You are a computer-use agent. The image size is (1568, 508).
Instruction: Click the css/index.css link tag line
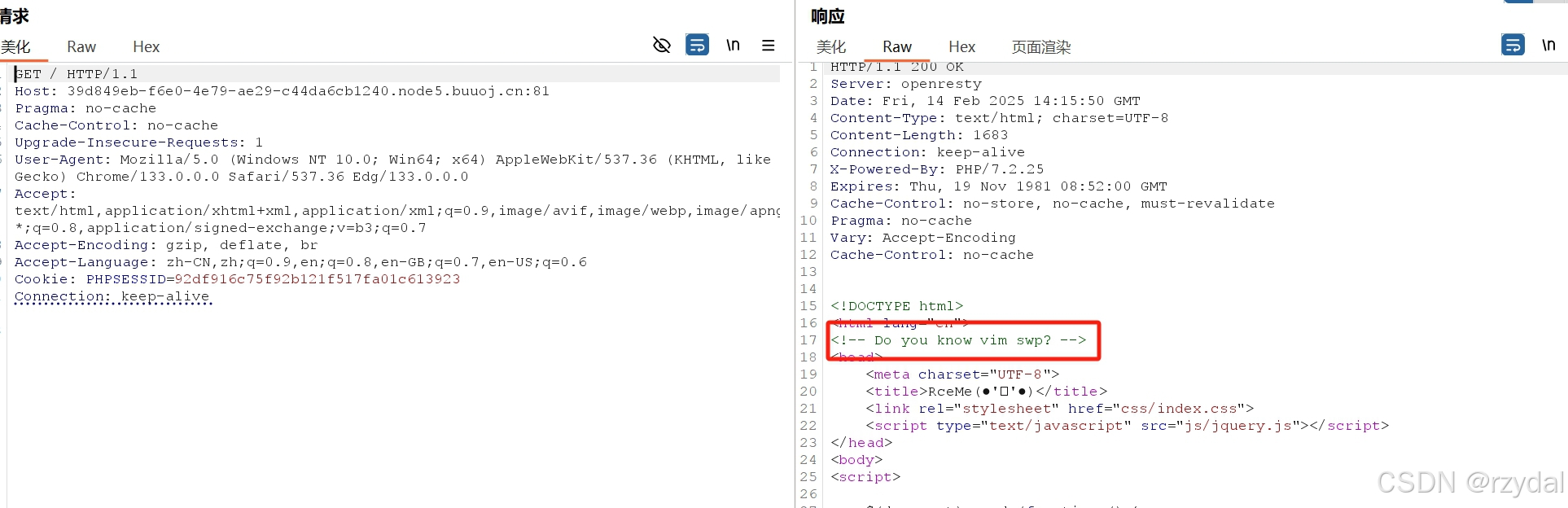tap(1060, 409)
